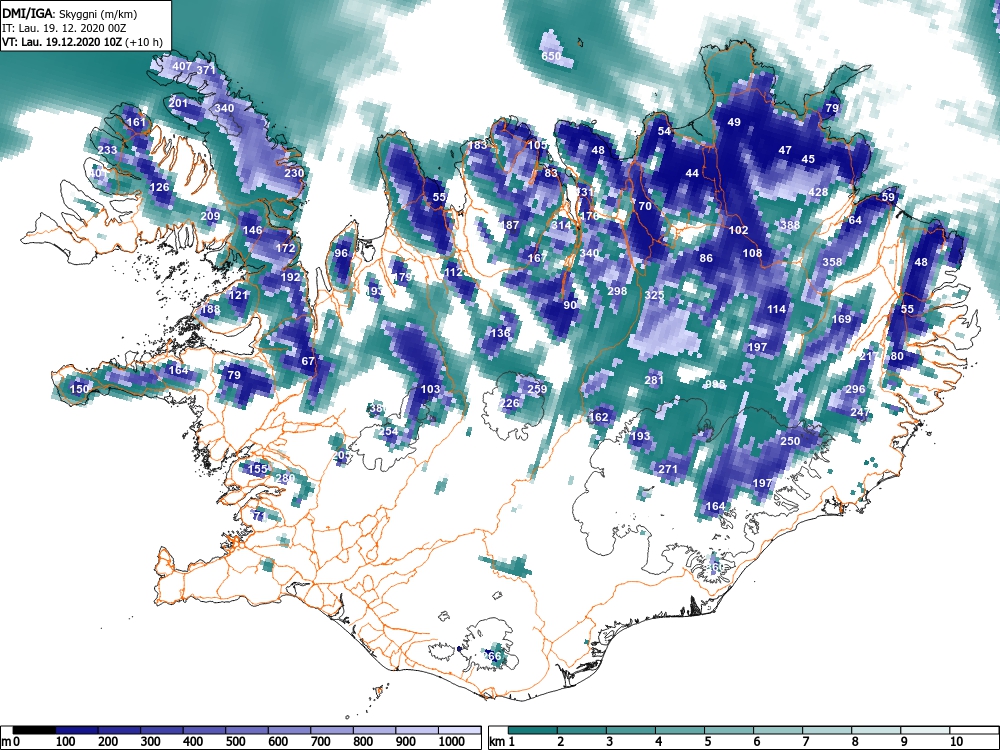Click visibility value '136' on the map
Screen dimensions: 1000x750
(x=501, y=332)
